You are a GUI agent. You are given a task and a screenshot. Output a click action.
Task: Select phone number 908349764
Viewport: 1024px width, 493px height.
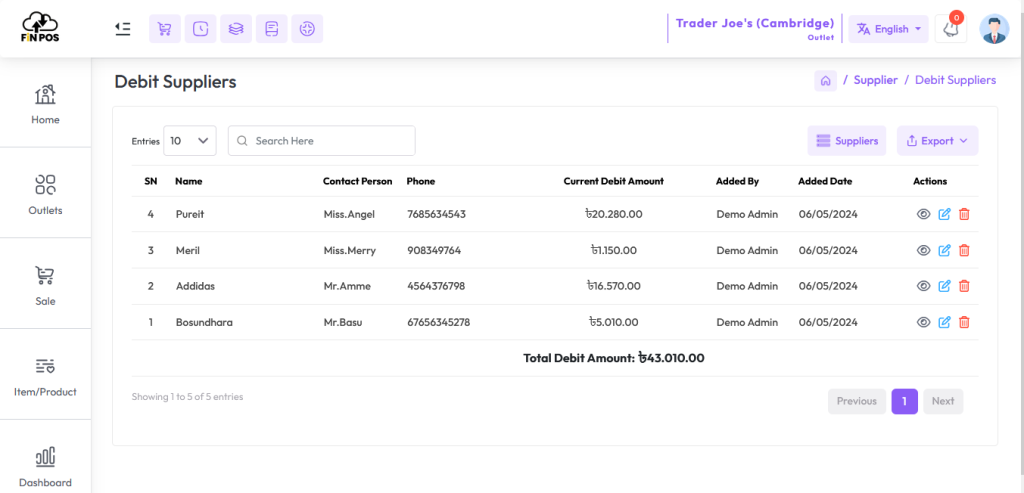click(x=434, y=250)
